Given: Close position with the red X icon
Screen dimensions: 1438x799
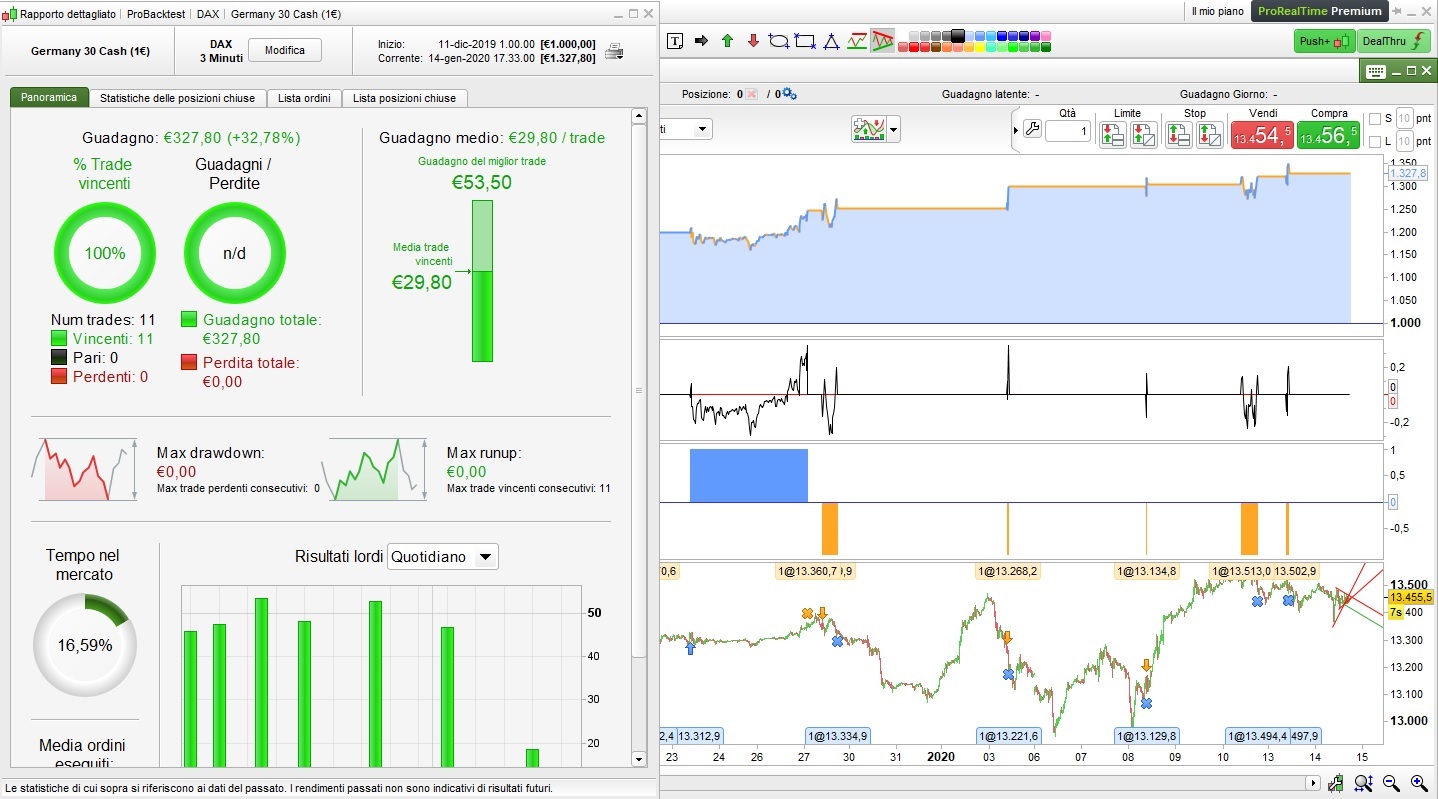Looking at the screenshot, I should coord(752,94).
